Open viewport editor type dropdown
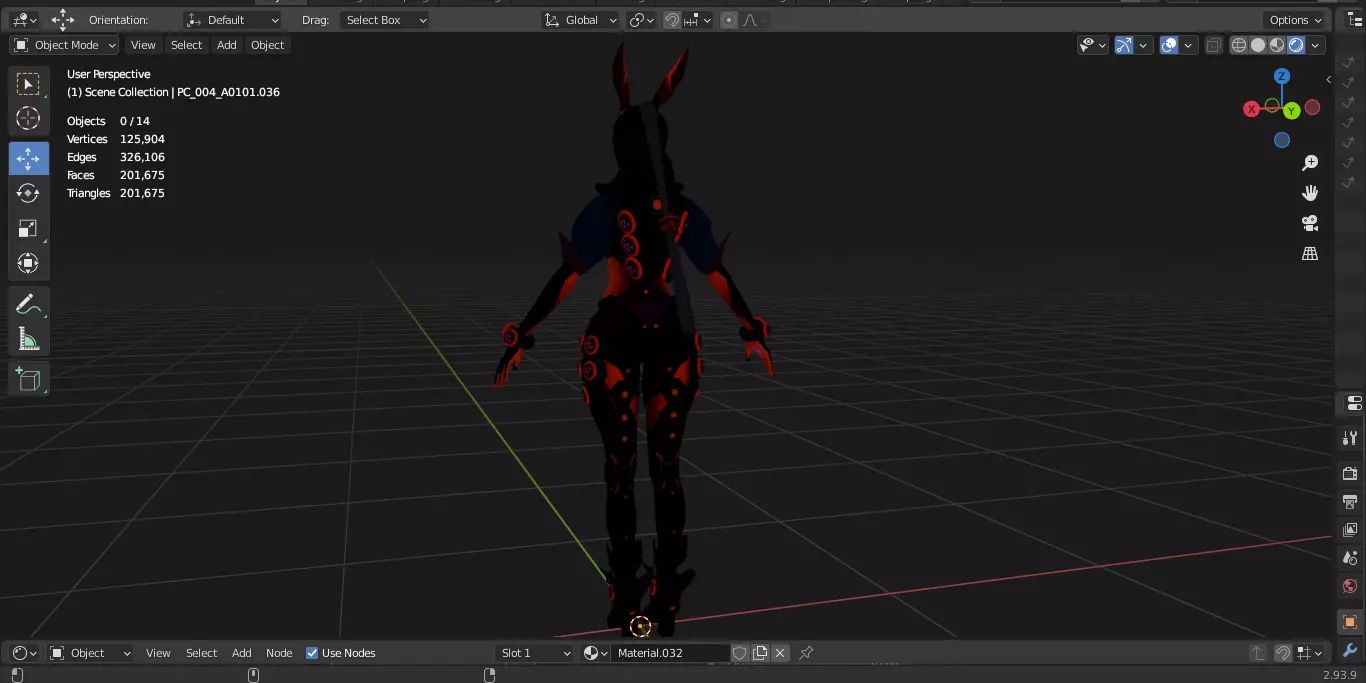1366x683 pixels. click(24, 20)
